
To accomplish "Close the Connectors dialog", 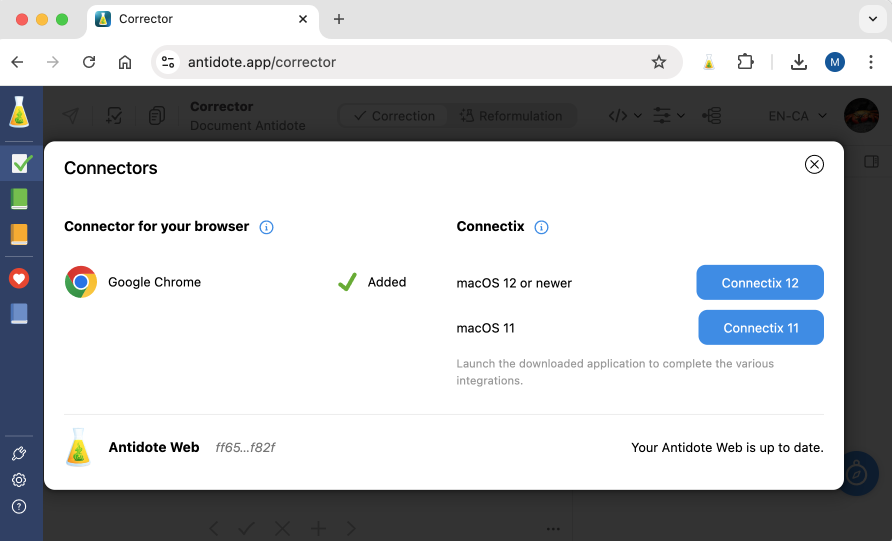I will [814, 164].
